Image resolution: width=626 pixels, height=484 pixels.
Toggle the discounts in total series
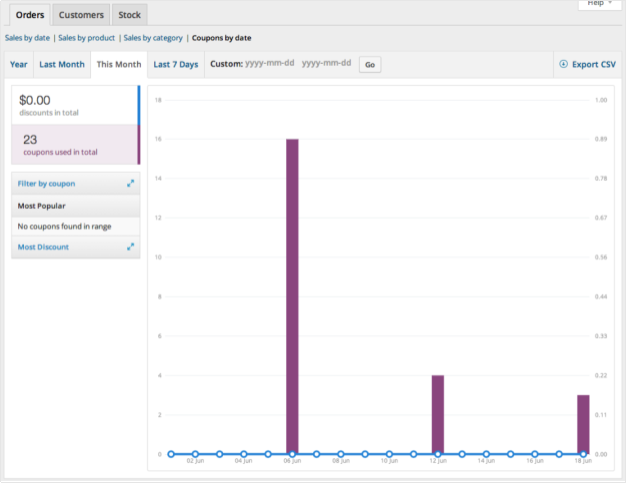tap(75, 105)
